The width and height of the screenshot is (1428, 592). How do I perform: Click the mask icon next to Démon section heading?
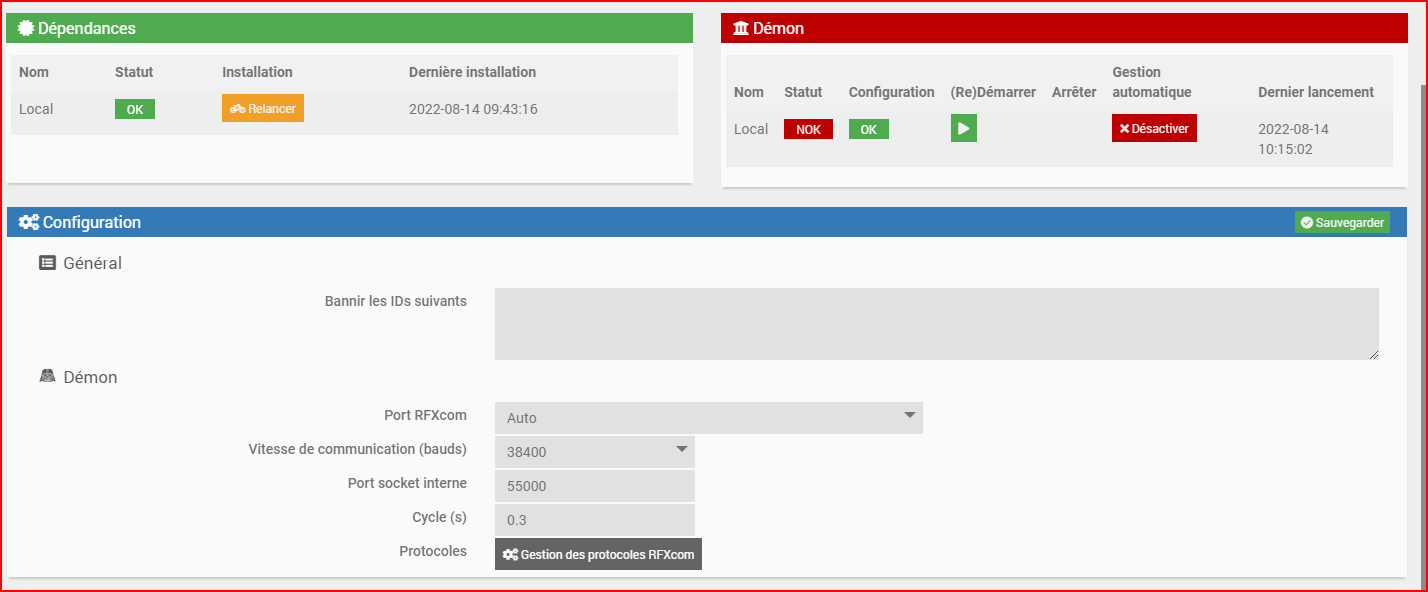coord(47,377)
